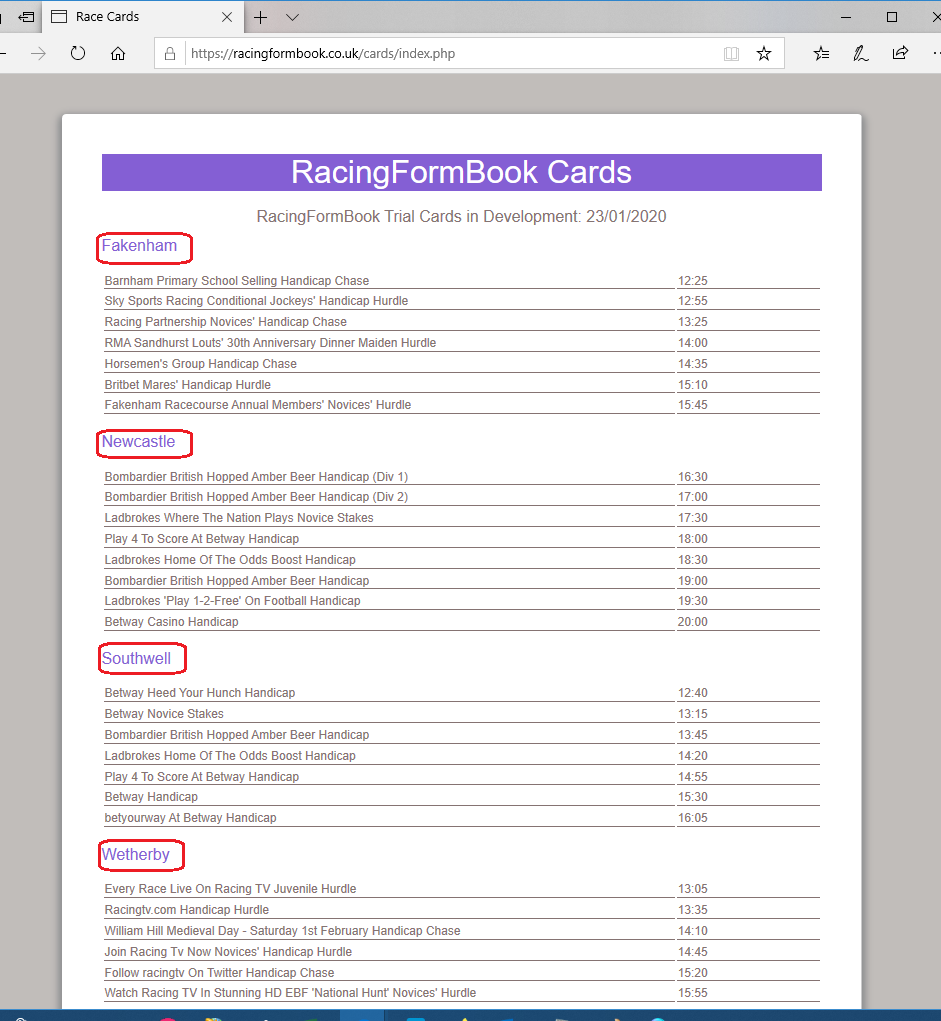Click the 16:30 Newcastle race time
The height and width of the screenshot is (1021, 941).
coord(693,477)
